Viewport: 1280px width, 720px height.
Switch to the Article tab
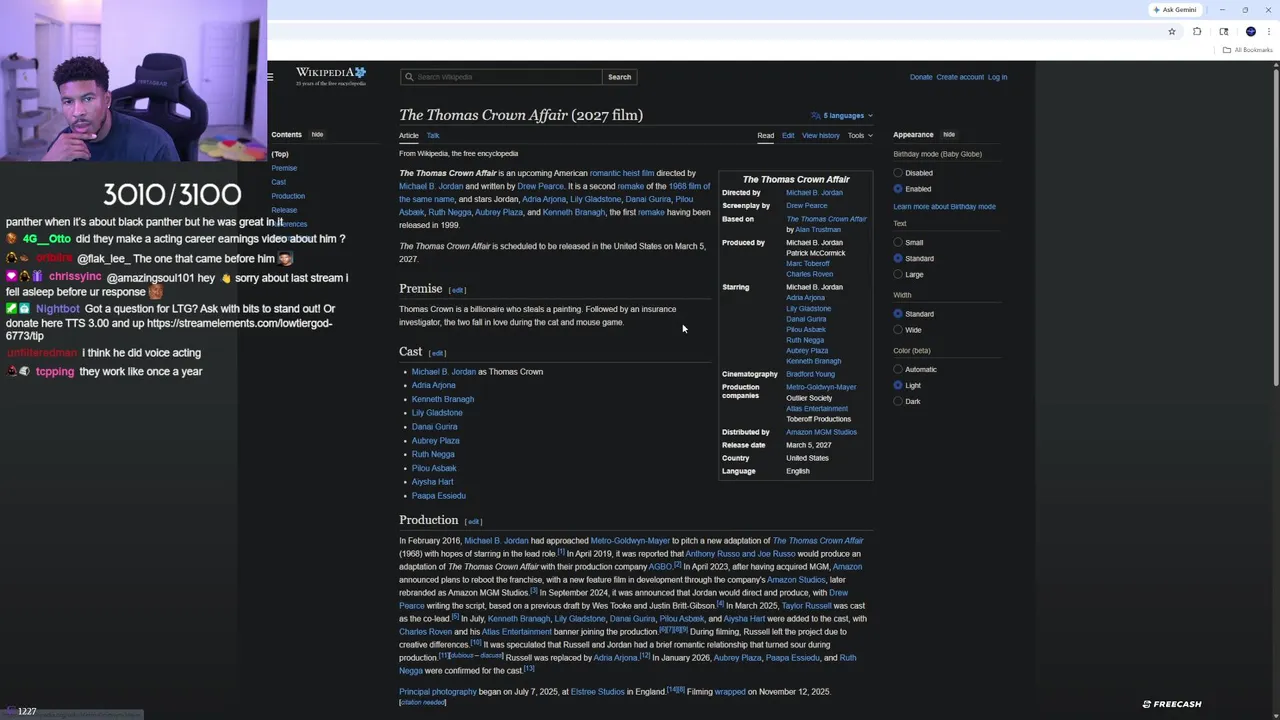pos(409,136)
